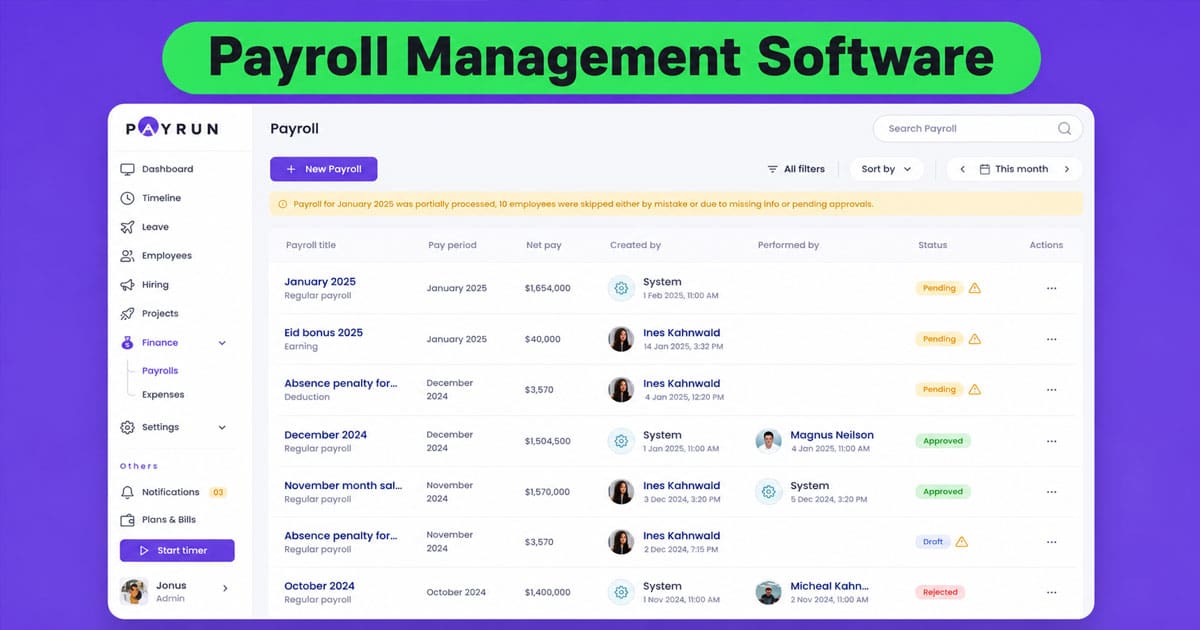This screenshot has width=1200, height=630.
Task: Click in the Search Payroll field
Action: pyautogui.click(x=978, y=128)
